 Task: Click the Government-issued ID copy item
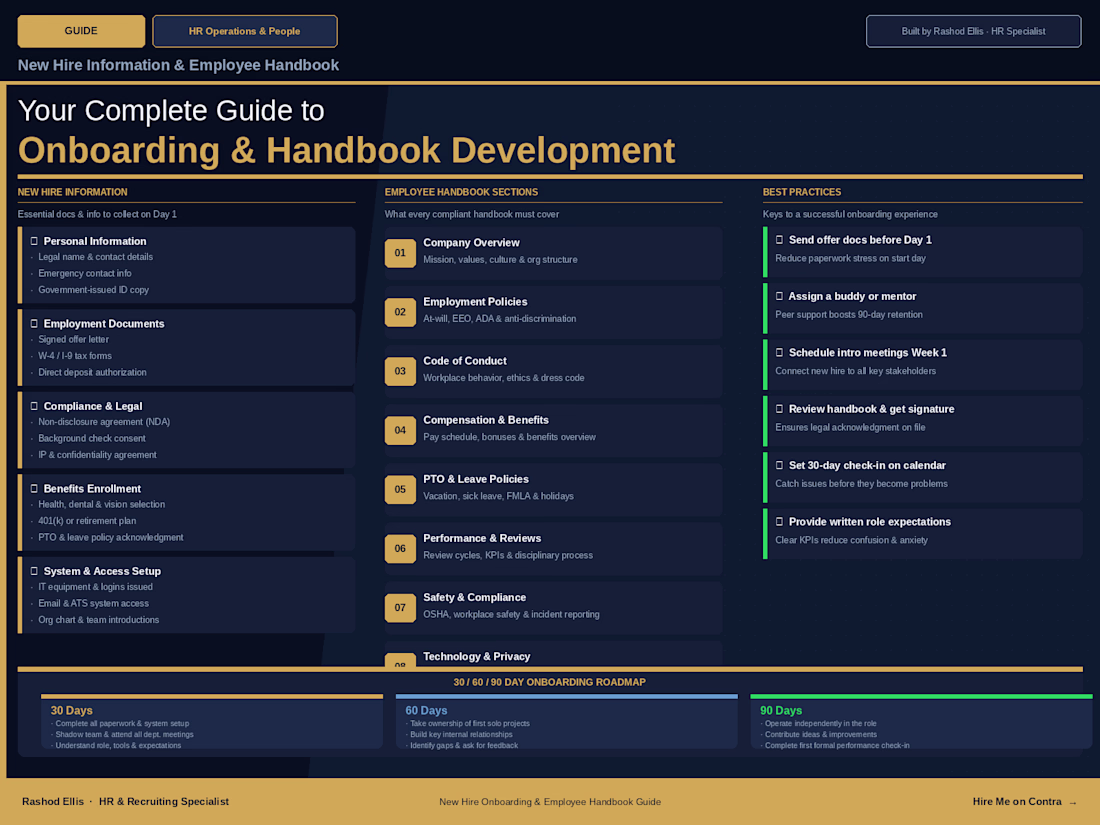click(93, 290)
